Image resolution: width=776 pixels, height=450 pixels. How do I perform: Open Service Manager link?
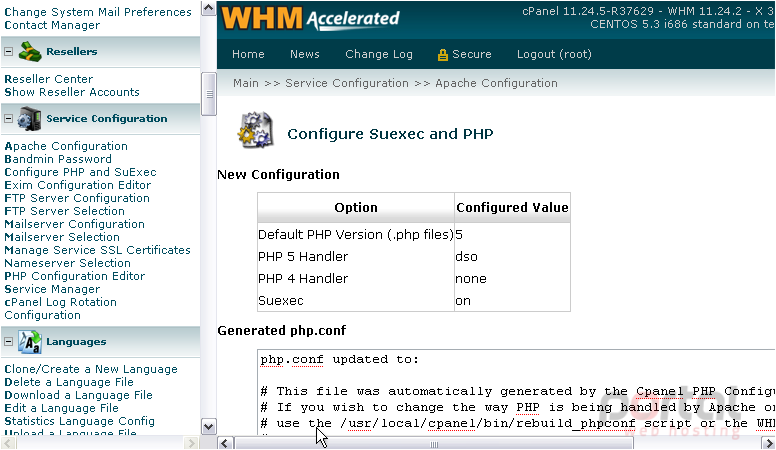coord(52,289)
